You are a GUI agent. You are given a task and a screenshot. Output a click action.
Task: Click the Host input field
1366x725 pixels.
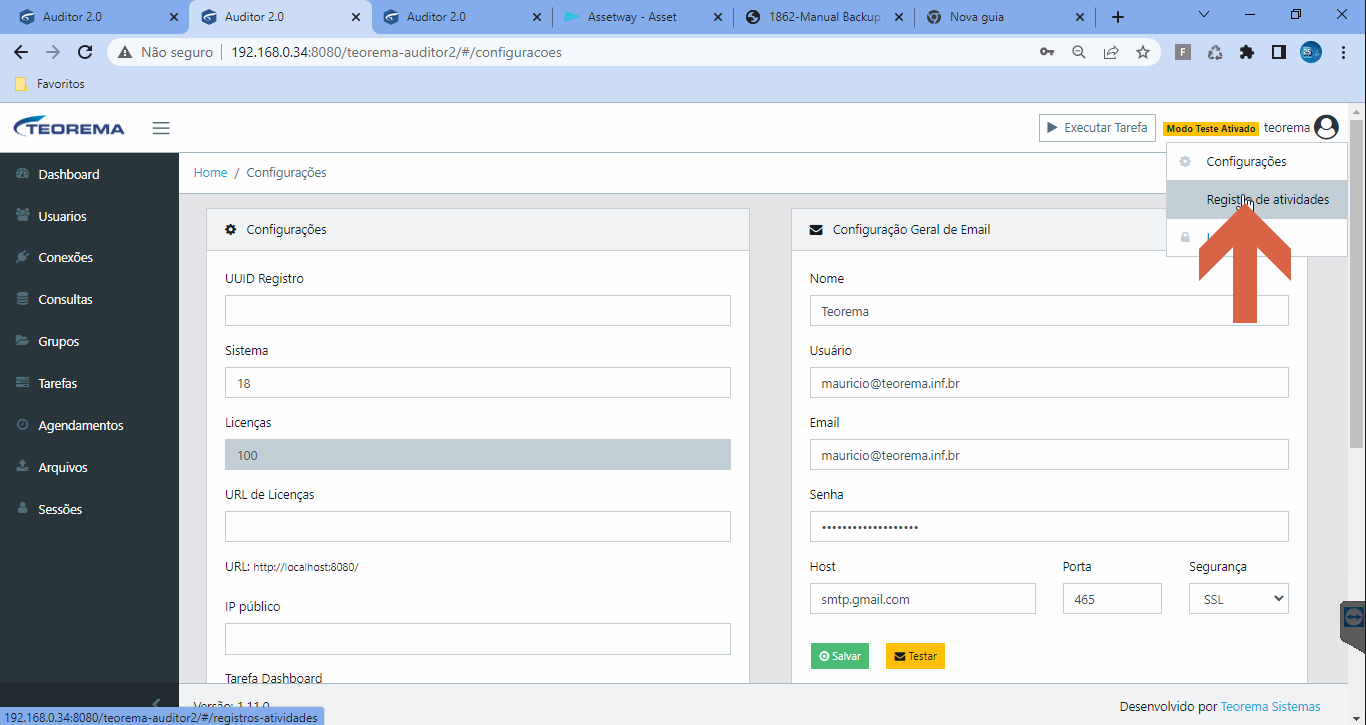pos(923,598)
